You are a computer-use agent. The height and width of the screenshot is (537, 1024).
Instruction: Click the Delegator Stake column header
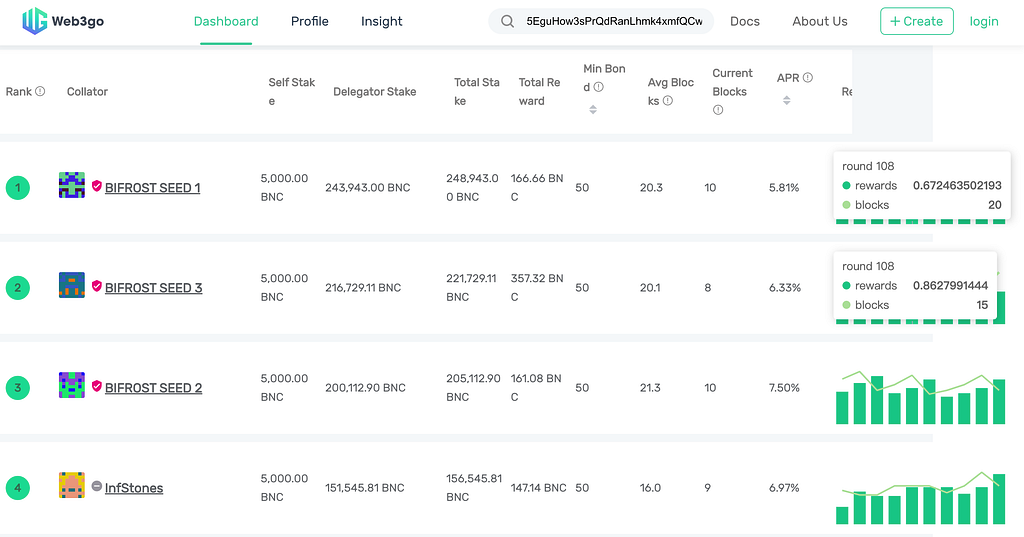pyautogui.click(x=375, y=92)
